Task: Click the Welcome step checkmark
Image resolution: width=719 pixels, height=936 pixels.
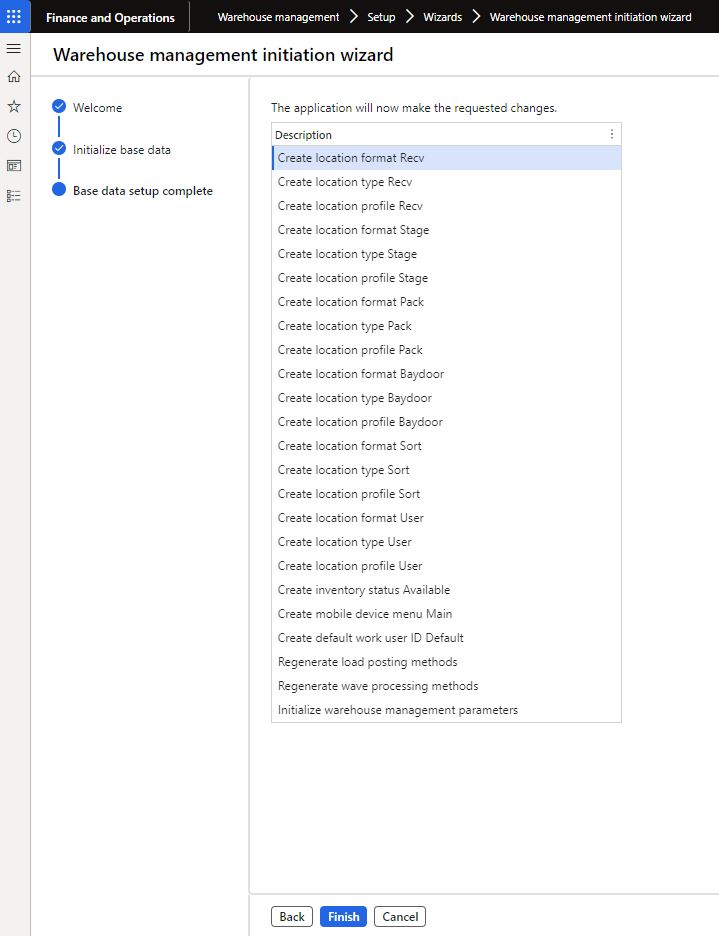Action: coord(59,106)
